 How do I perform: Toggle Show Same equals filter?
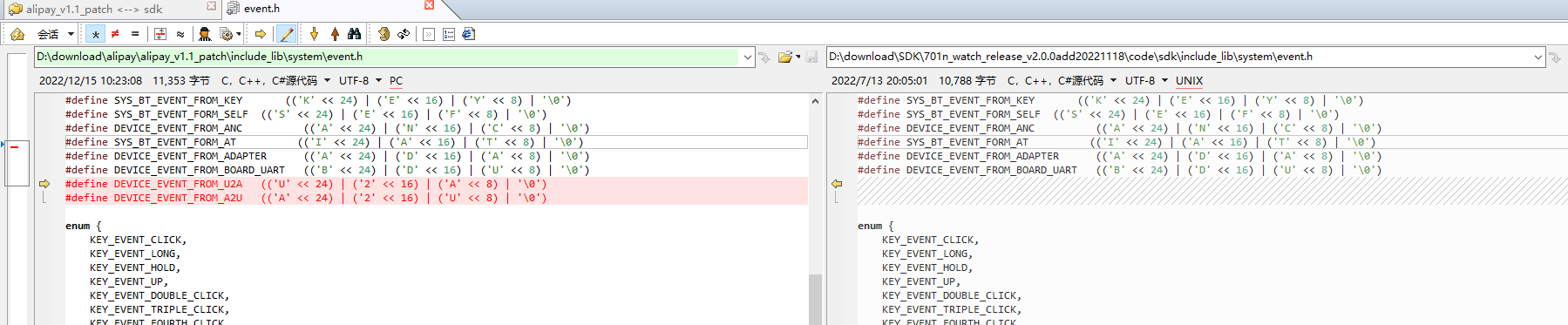pyautogui.click(x=135, y=34)
